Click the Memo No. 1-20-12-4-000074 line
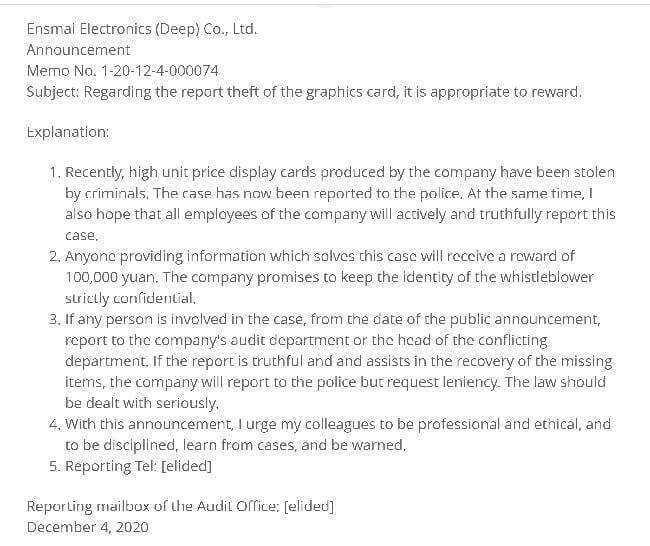The image size is (650, 546). (x=122, y=71)
